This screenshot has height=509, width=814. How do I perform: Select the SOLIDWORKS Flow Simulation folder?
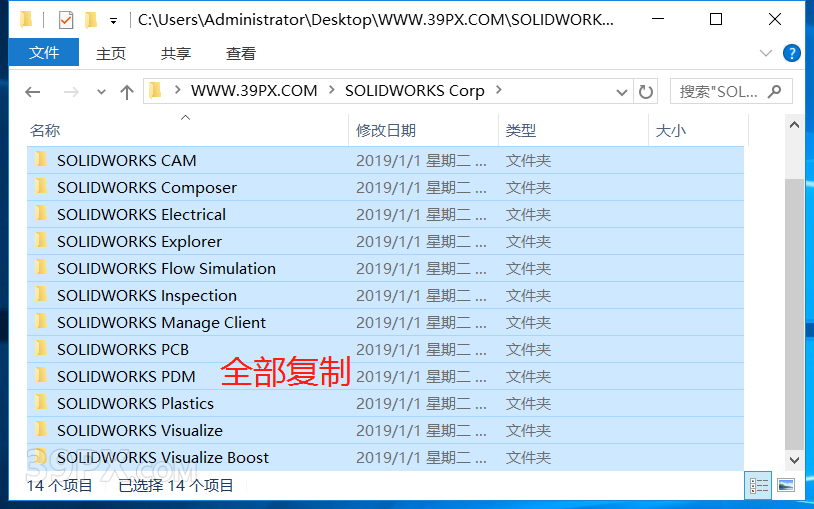pyautogui.click(x=166, y=268)
